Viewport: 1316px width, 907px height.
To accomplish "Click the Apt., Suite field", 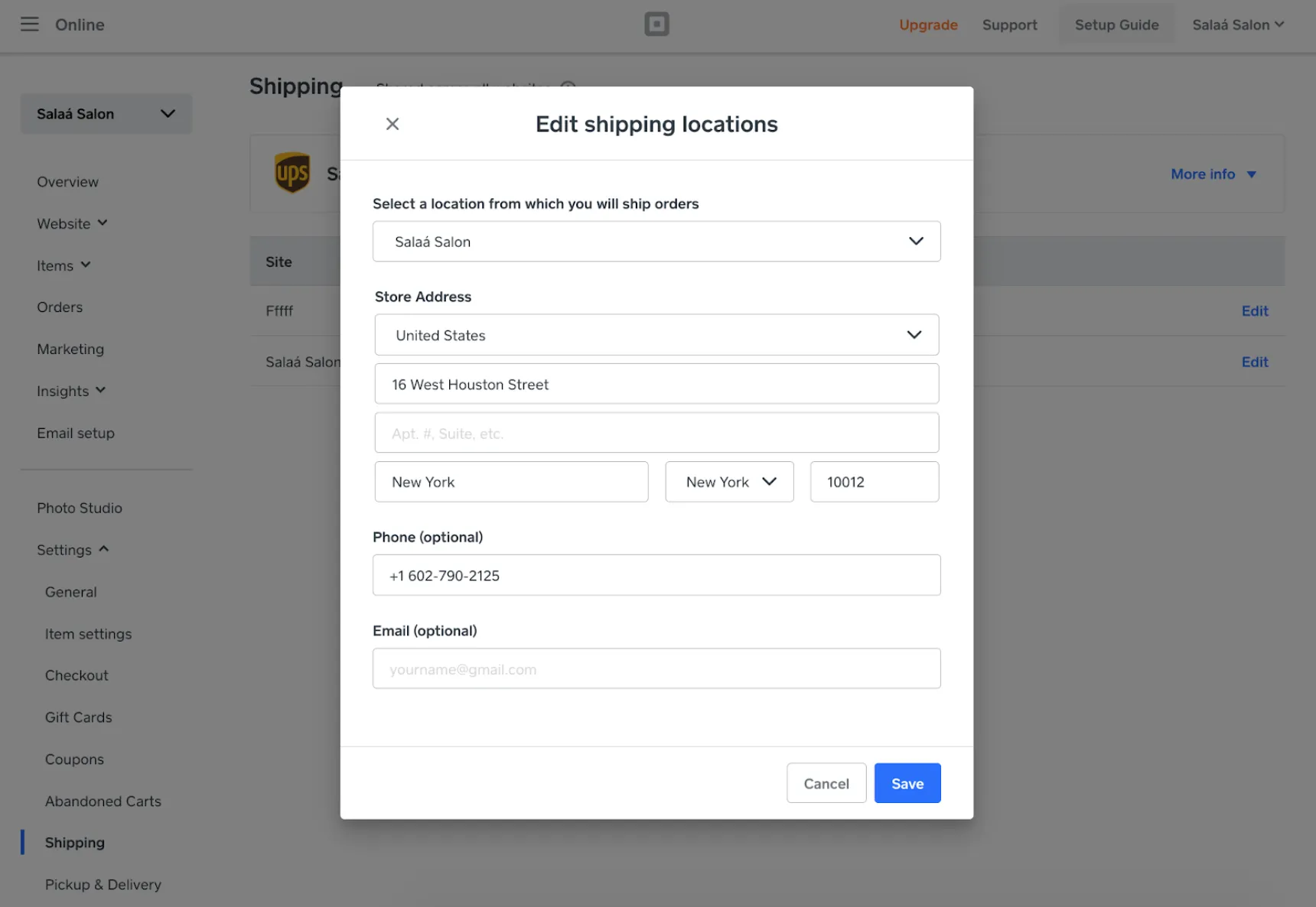I will [656, 432].
